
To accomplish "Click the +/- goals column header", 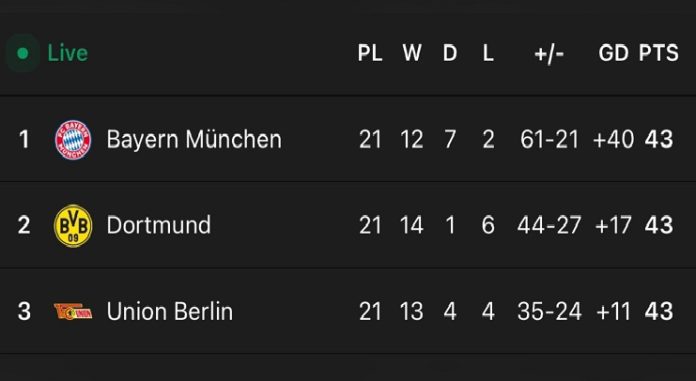I will (x=549, y=54).
